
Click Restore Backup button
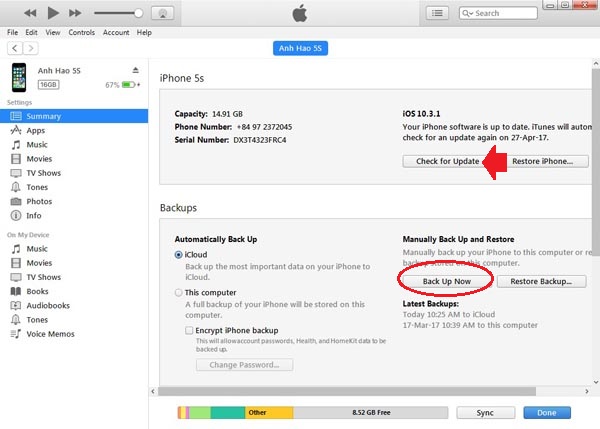[541, 281]
